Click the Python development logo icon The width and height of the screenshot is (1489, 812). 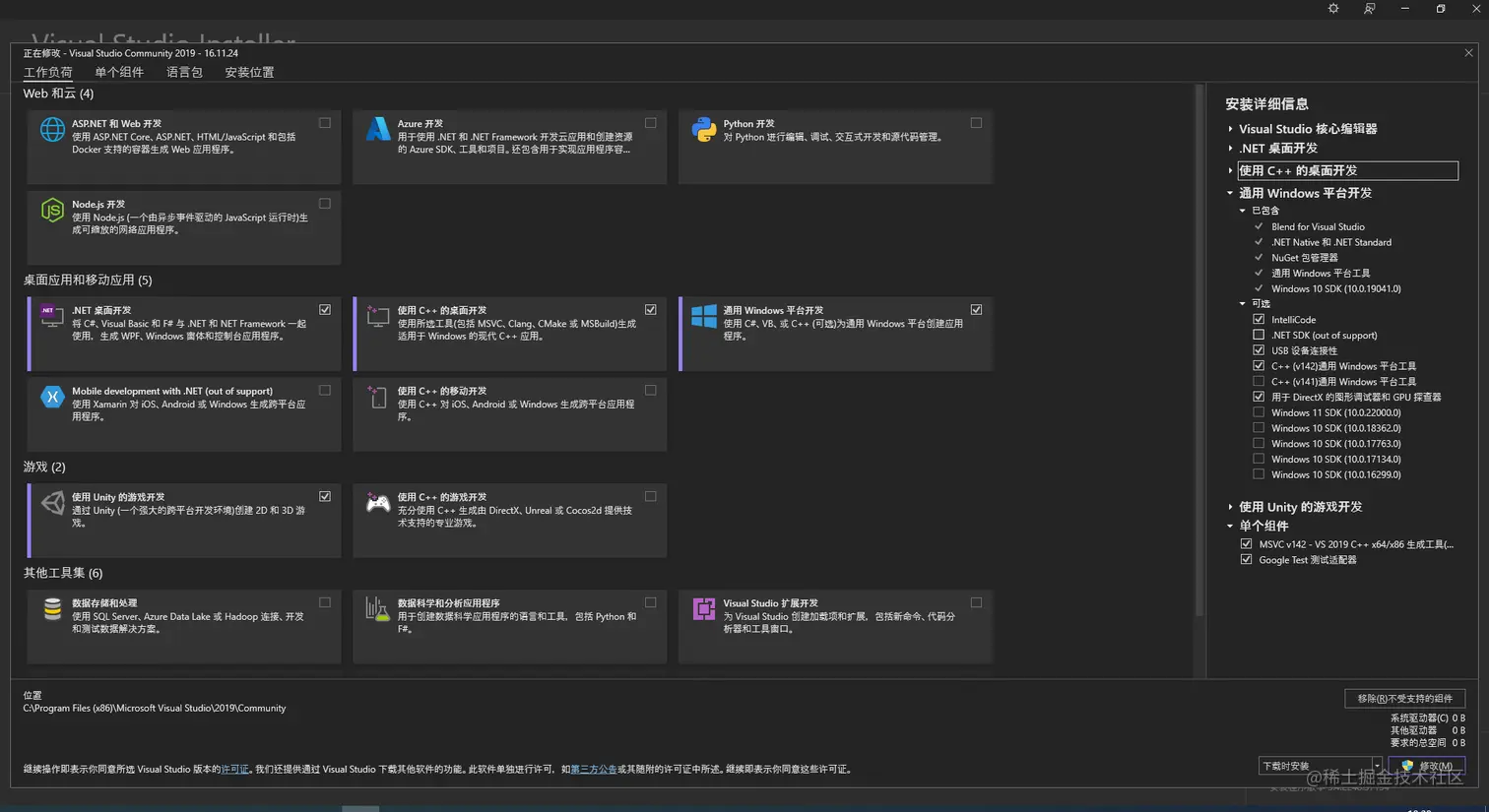coord(704,129)
